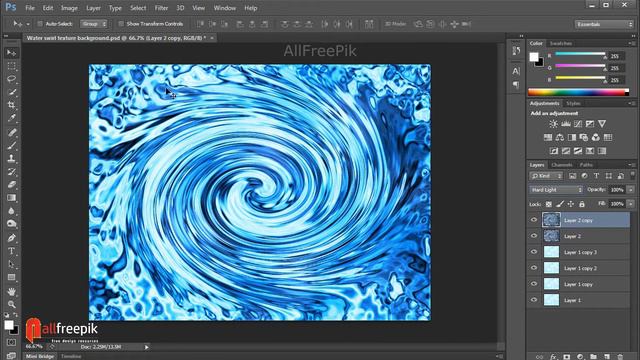Select the Clone Stamp tool

11,158
